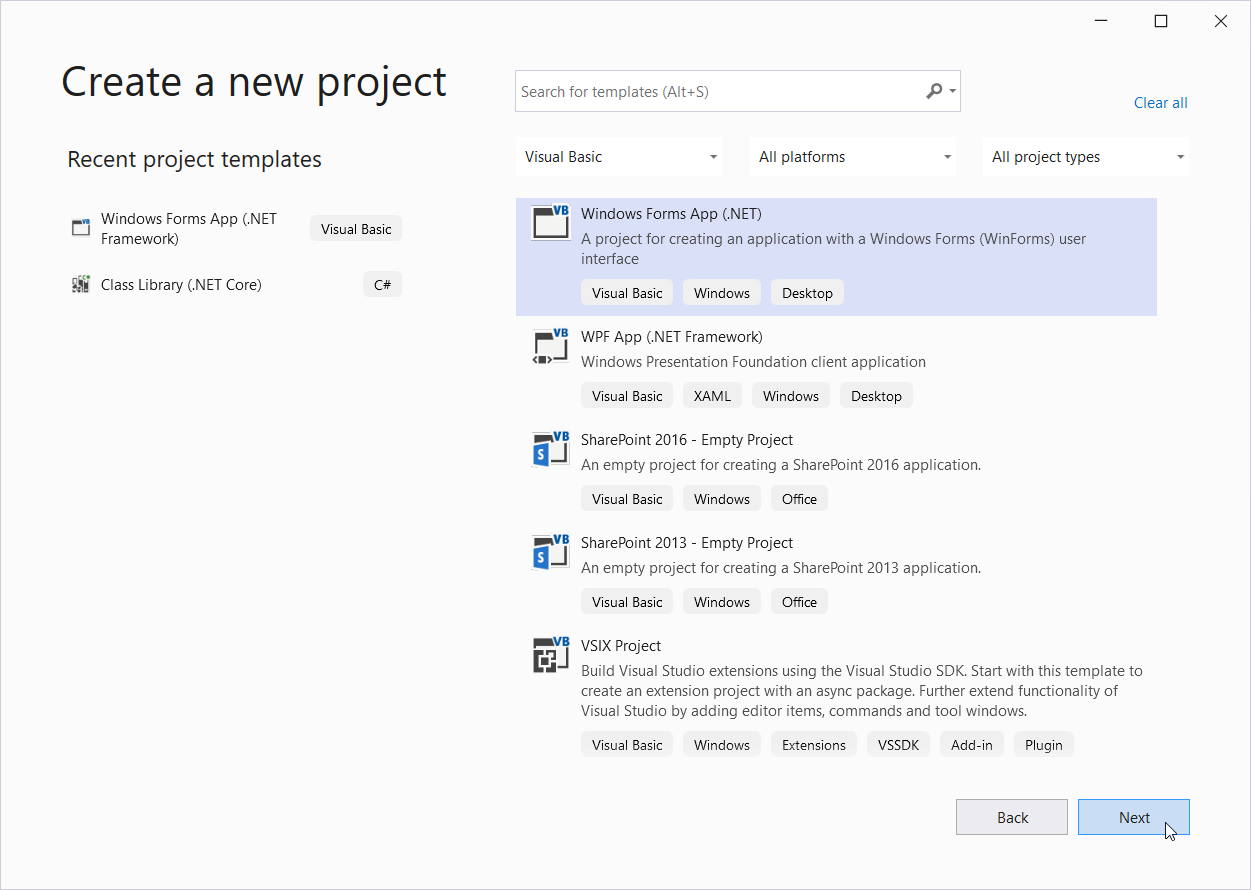The height and width of the screenshot is (890, 1251).
Task: Select SharePoint 2013 - Empty Project title
Action: (687, 543)
